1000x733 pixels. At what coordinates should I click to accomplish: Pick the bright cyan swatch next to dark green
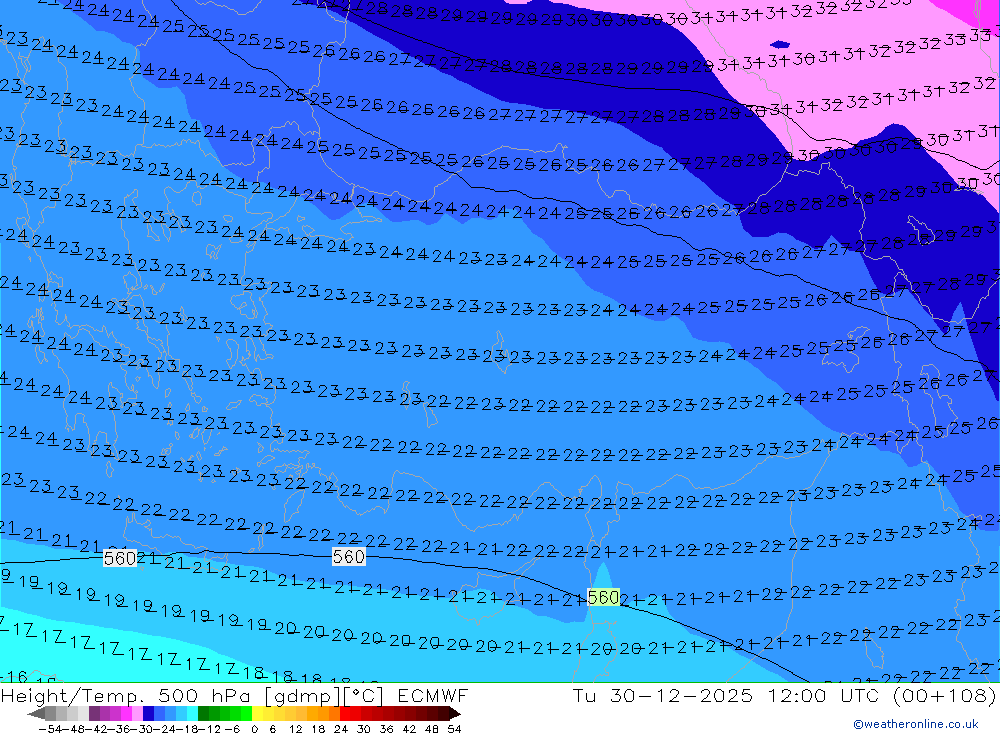[192, 714]
